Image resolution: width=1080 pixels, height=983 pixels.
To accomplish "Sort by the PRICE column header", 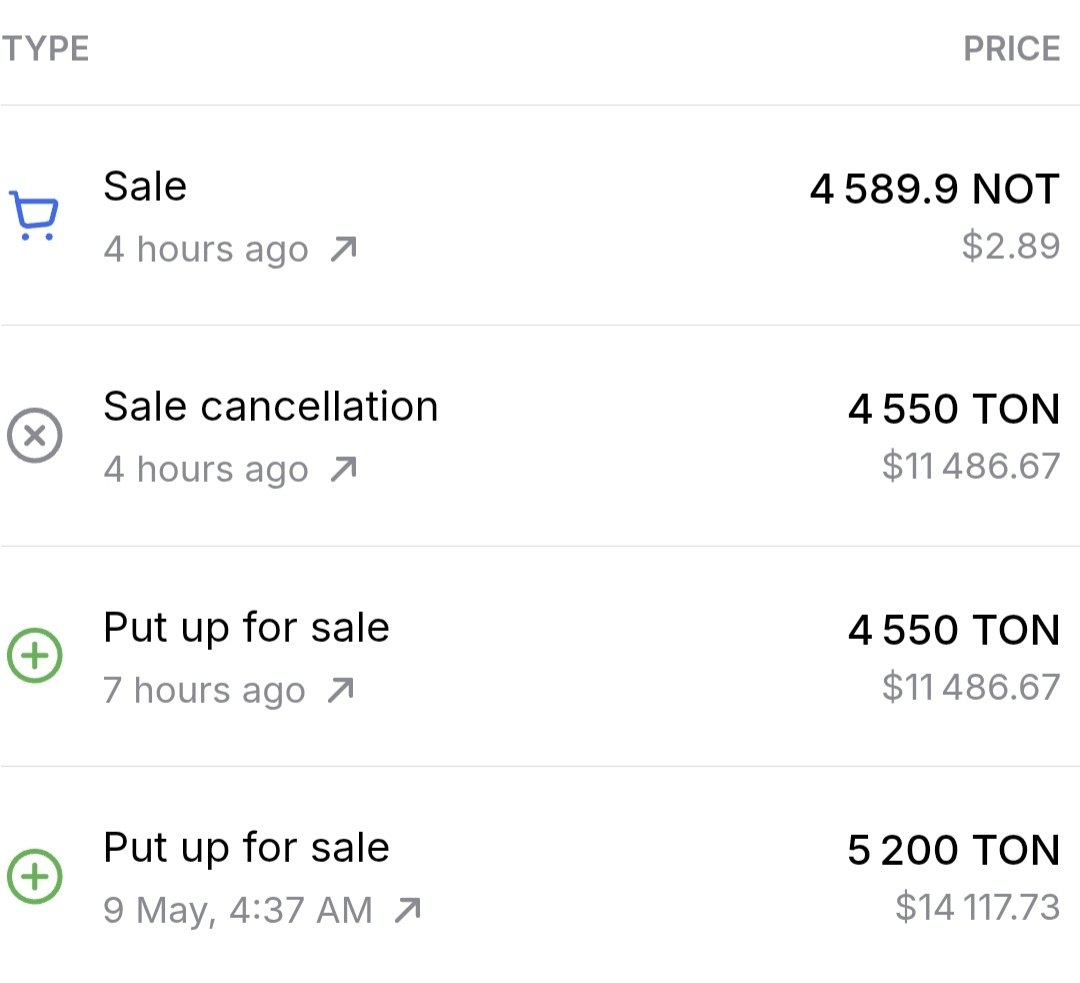I will point(1012,49).
